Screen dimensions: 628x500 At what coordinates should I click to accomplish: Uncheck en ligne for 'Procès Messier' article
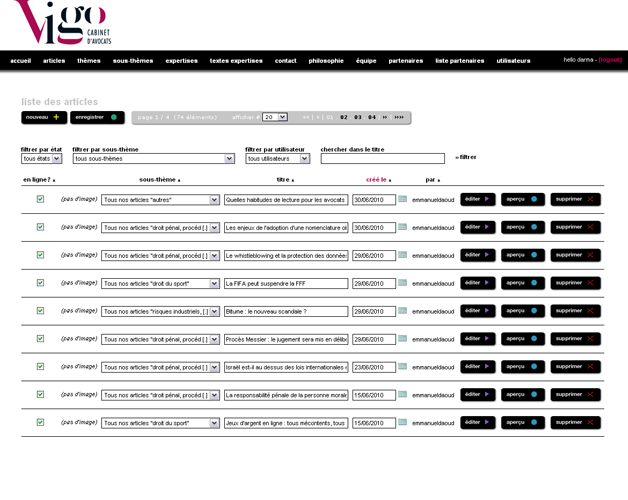pyautogui.click(x=40, y=339)
